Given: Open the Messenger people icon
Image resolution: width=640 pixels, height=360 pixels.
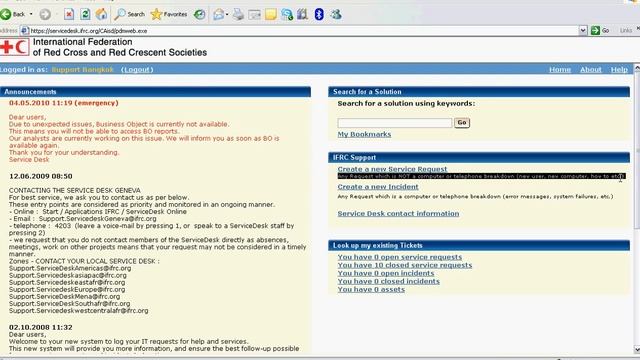Looking at the screenshot, I should 336,15.
